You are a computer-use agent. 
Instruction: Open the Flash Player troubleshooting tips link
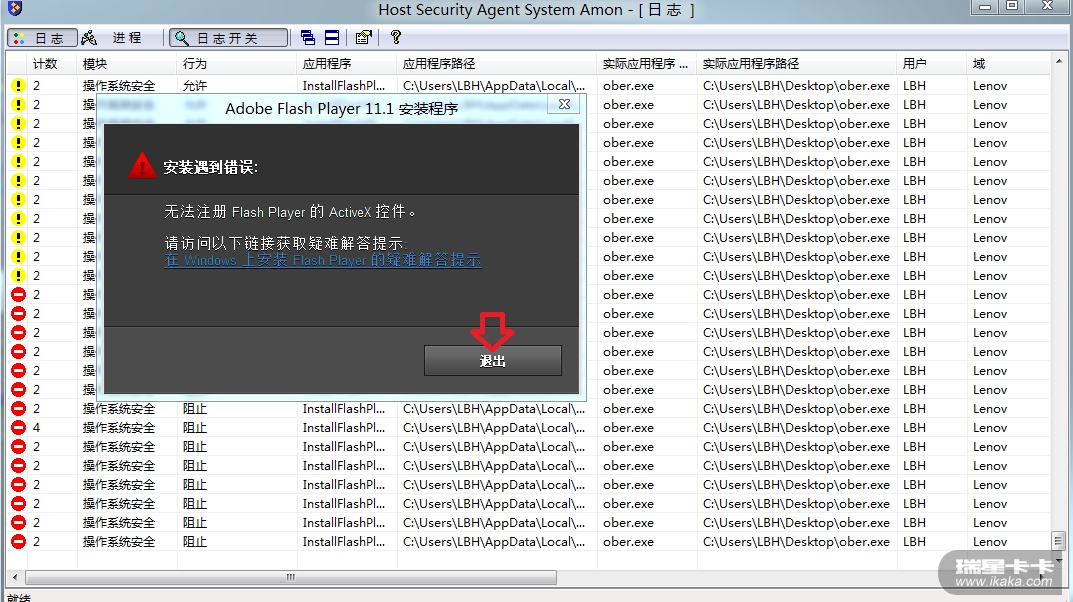point(323,261)
